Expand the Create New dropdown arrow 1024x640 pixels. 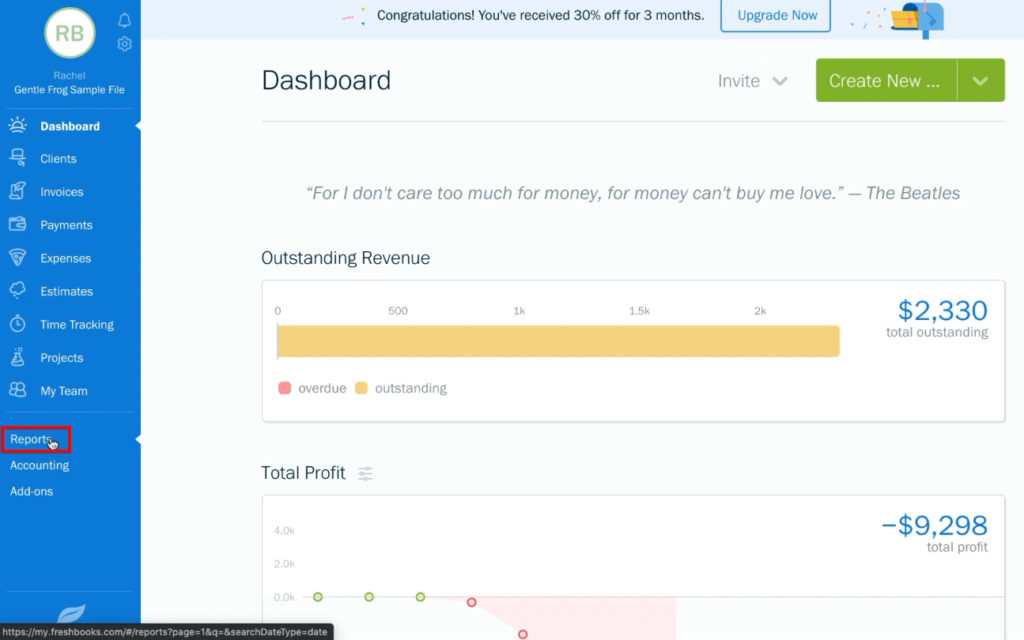coord(981,80)
